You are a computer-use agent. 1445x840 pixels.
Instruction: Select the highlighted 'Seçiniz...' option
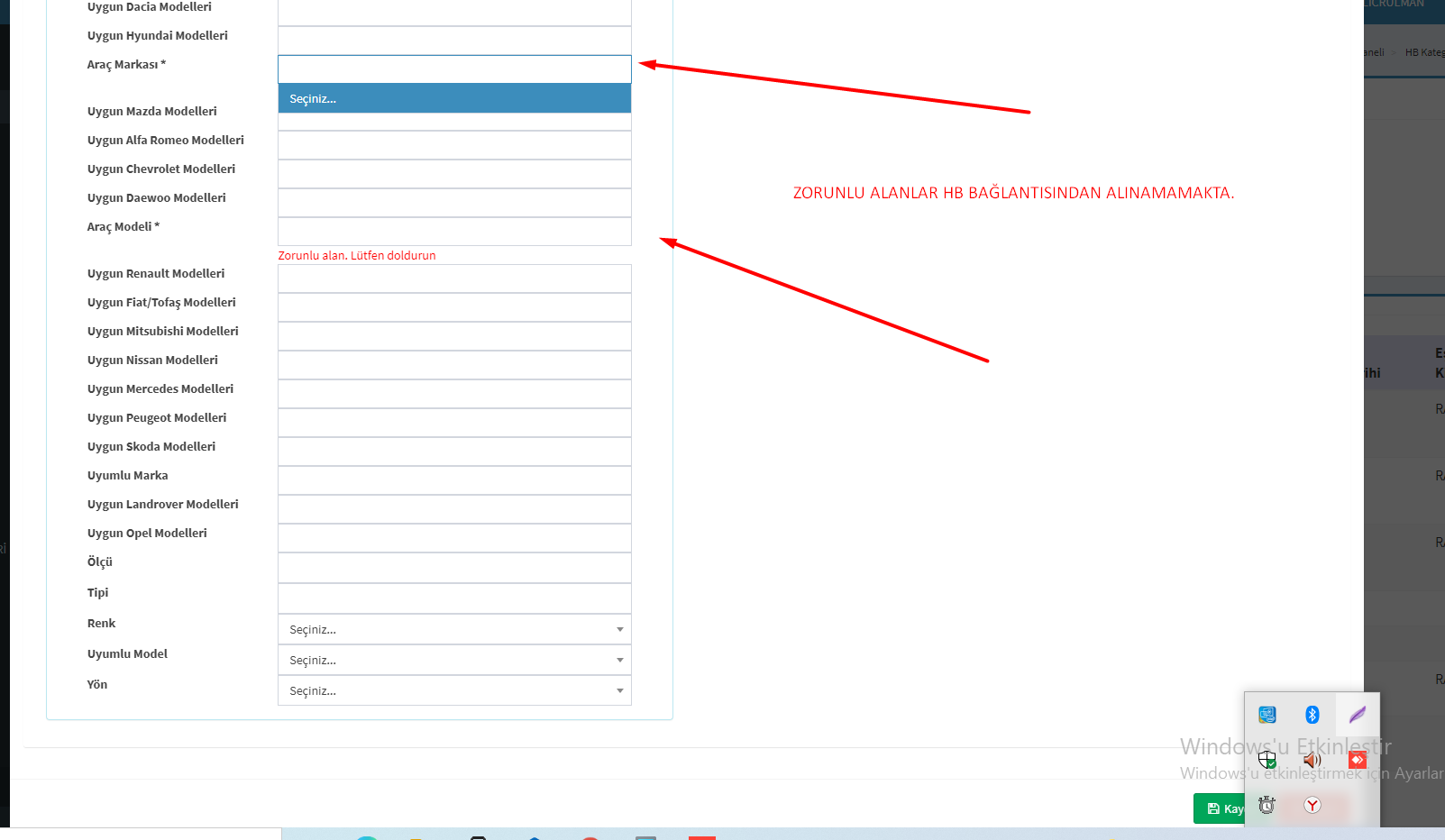point(454,98)
